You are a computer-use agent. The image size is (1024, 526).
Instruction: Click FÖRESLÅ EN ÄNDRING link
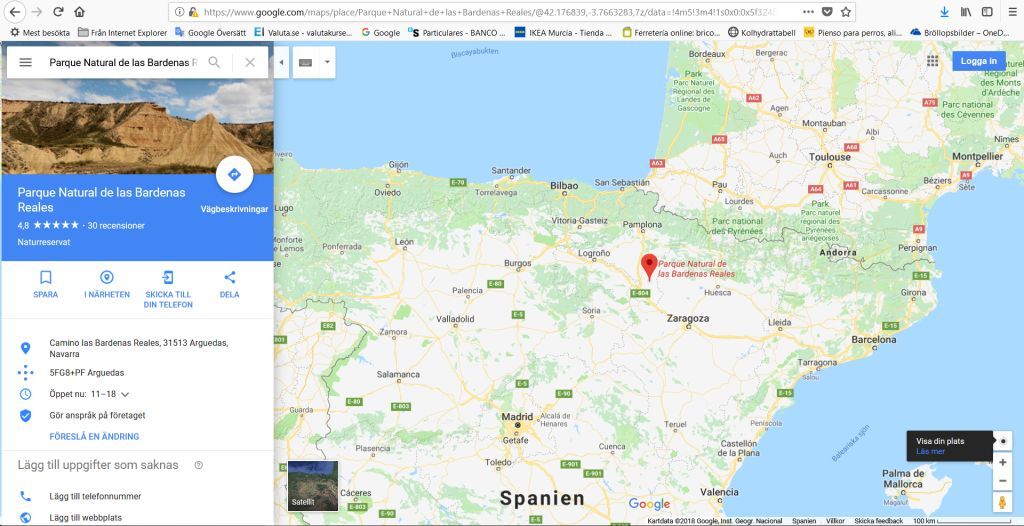94,436
